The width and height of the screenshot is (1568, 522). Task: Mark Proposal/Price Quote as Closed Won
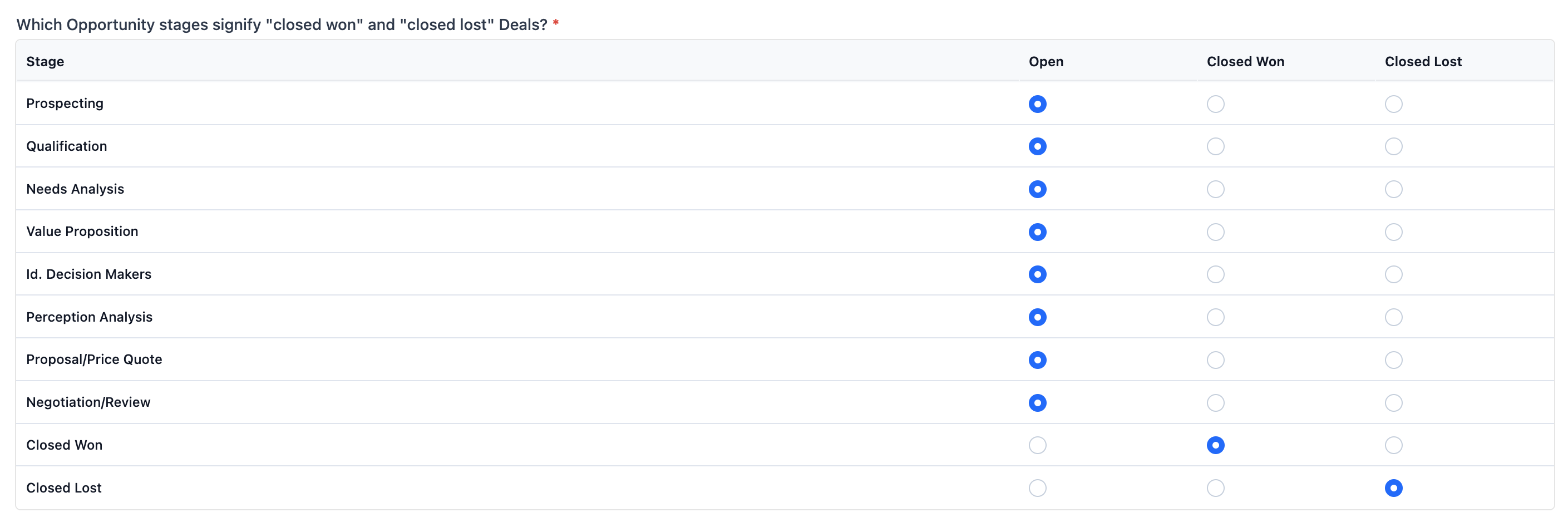click(1215, 360)
